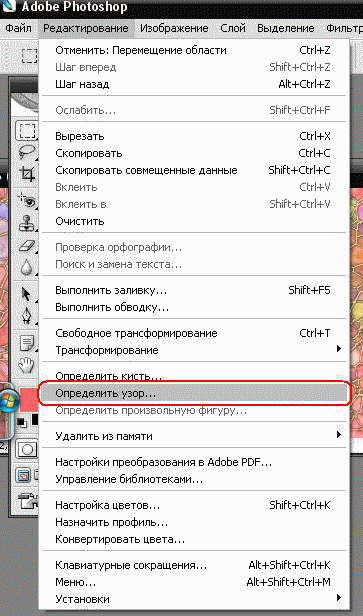Choose the Crop tool

27,173
